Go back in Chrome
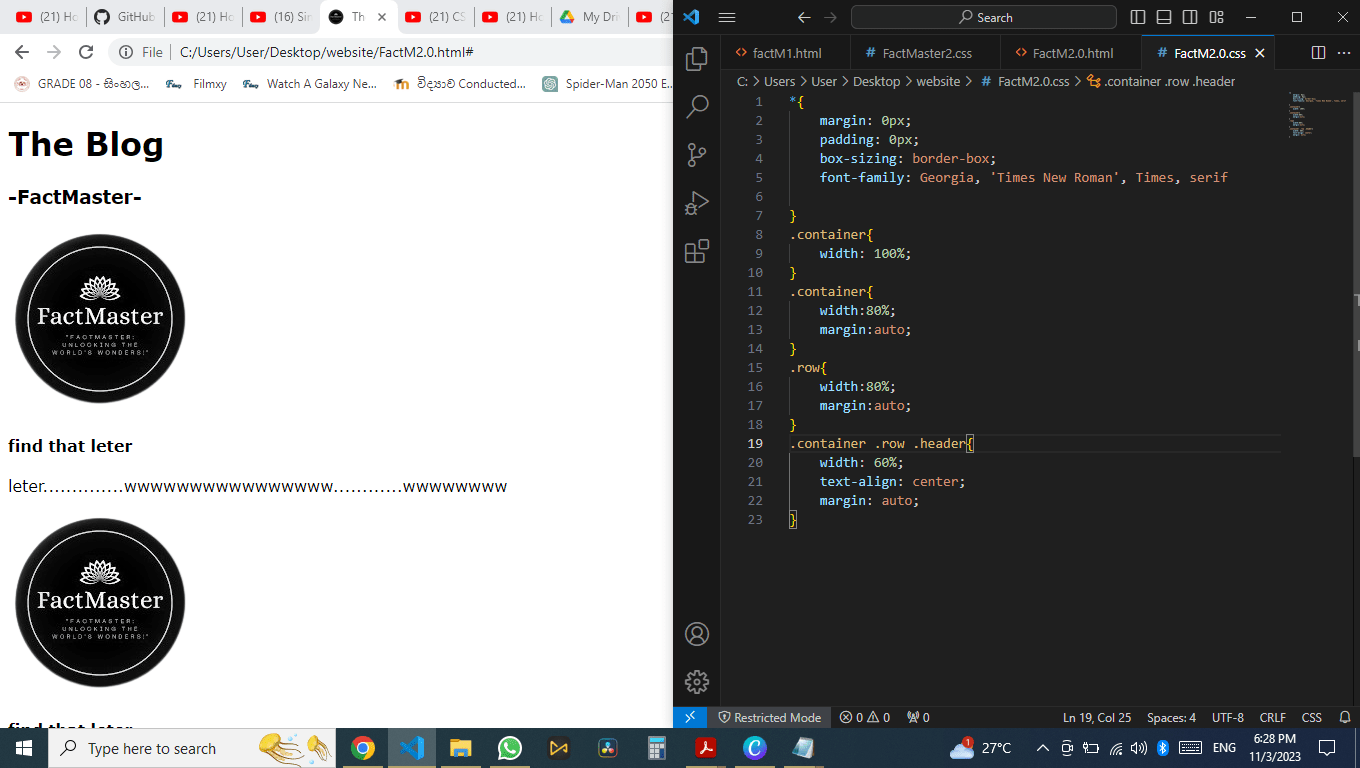1360x768 pixels. (22, 52)
